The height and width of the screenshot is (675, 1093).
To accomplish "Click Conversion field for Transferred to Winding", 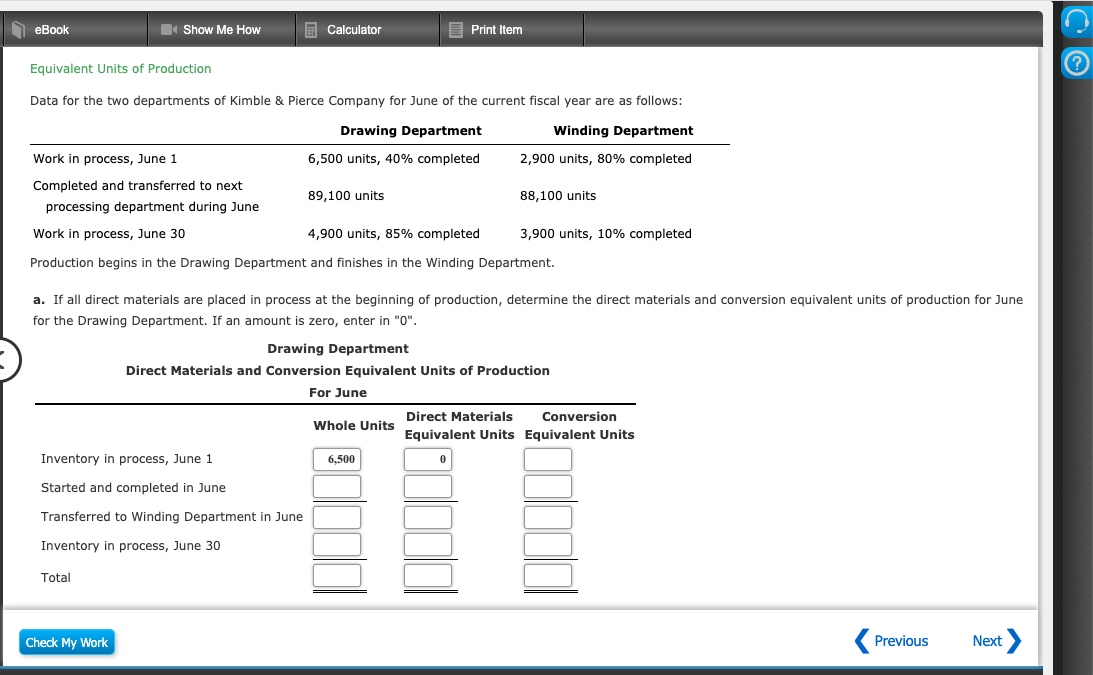I will pos(548,517).
